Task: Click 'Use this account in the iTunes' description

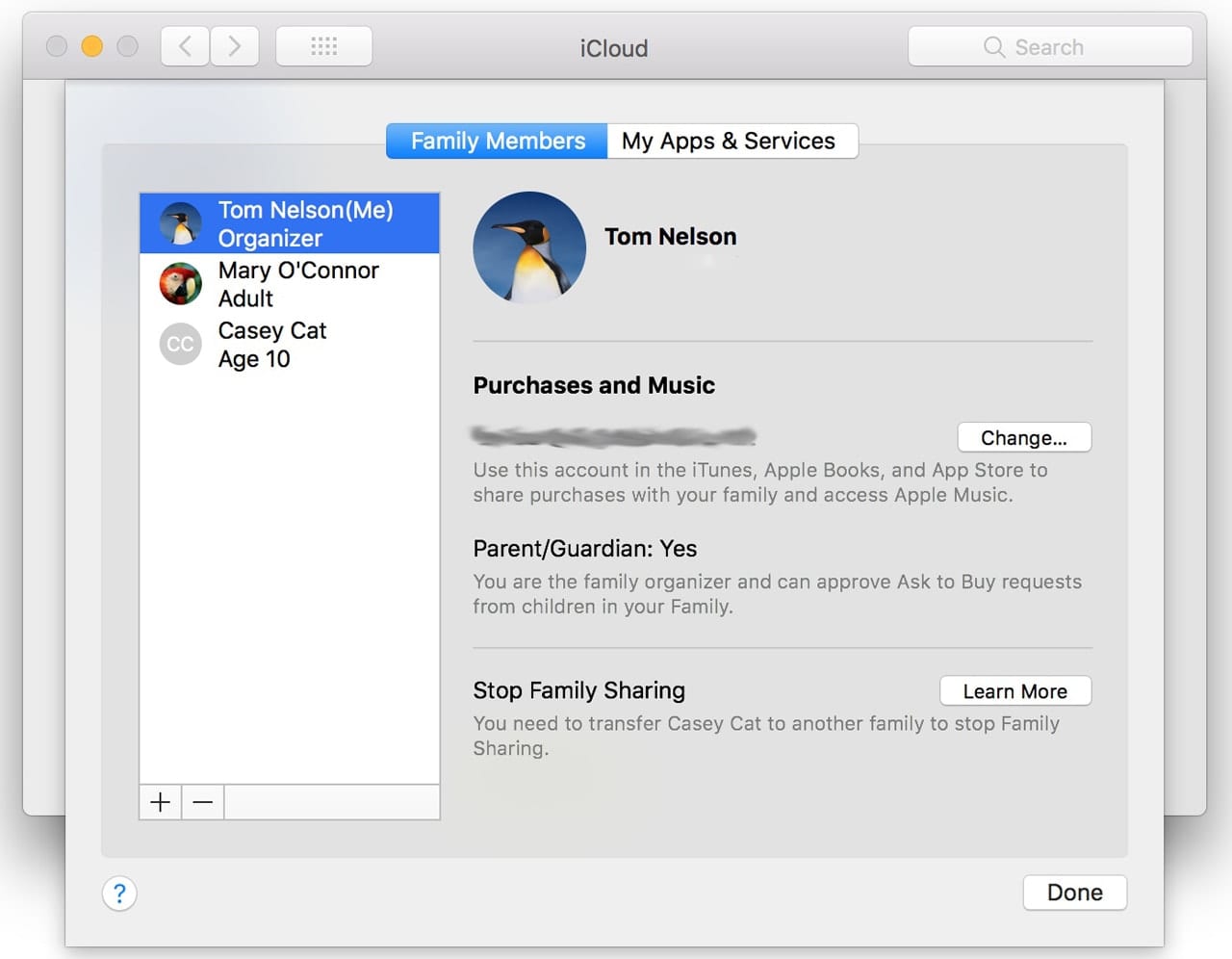Action: point(760,482)
